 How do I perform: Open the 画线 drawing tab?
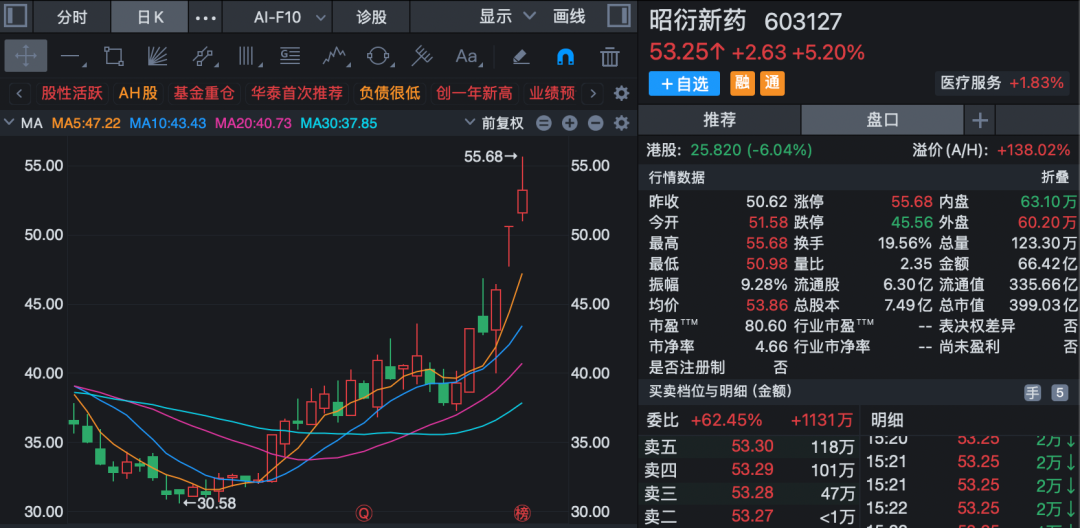569,17
